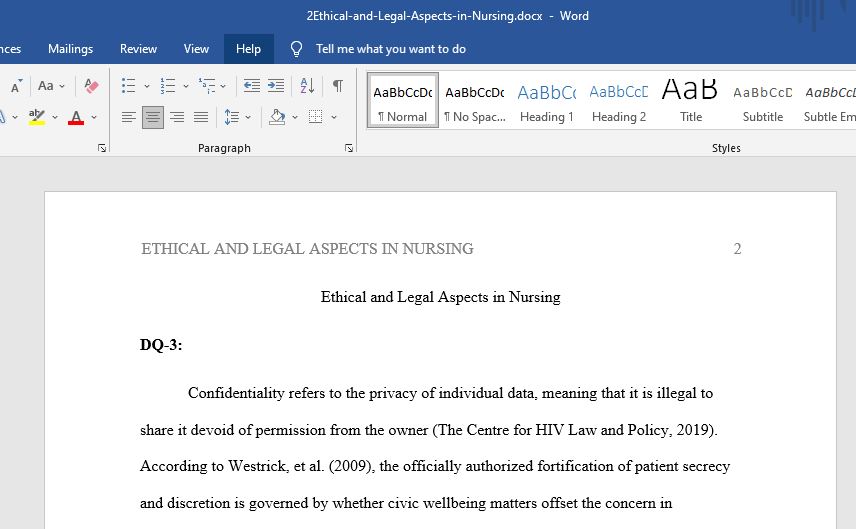
Task: Click the ETHICAL AND LEGAL ASPECTS IN NURSING header
Action: (x=307, y=249)
